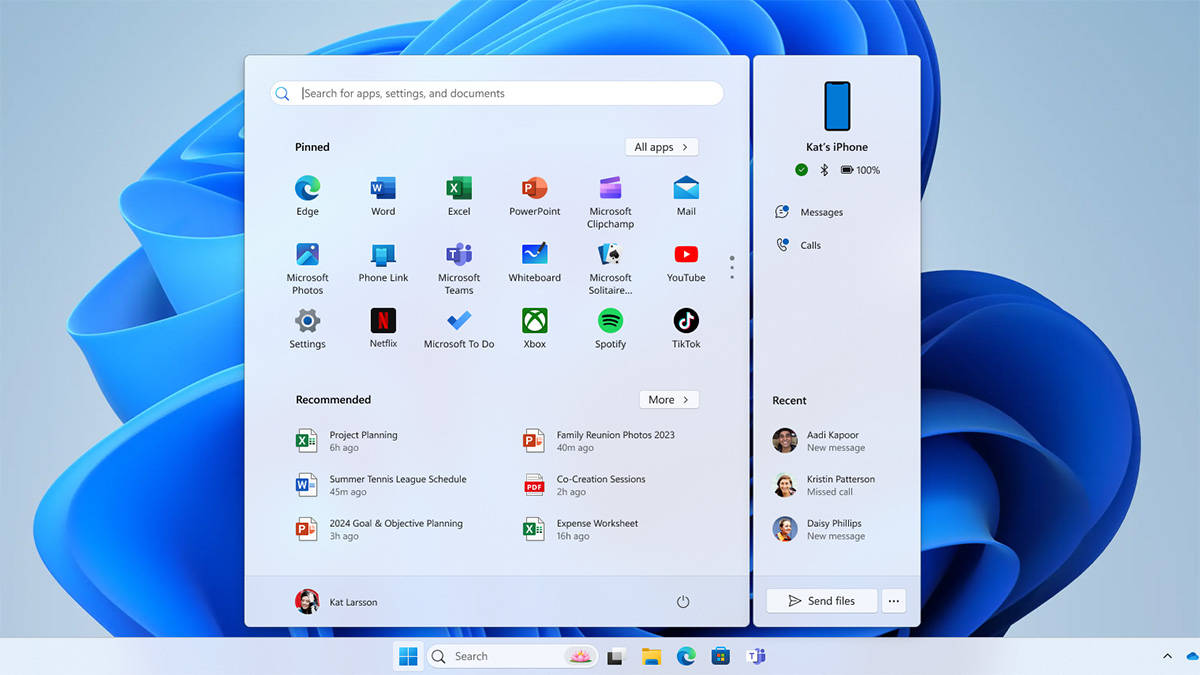Click the Recent heading in phone panel
The height and width of the screenshot is (675, 1200).
point(789,400)
